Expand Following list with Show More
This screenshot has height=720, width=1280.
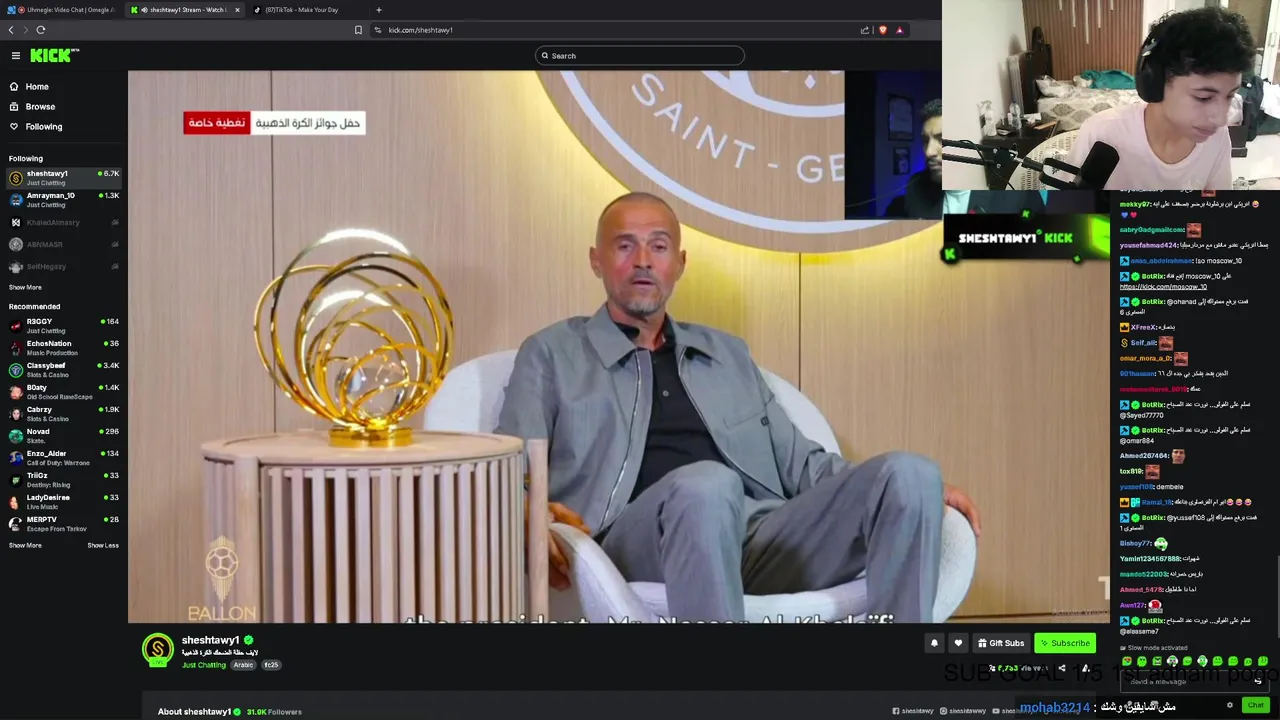(x=25, y=287)
